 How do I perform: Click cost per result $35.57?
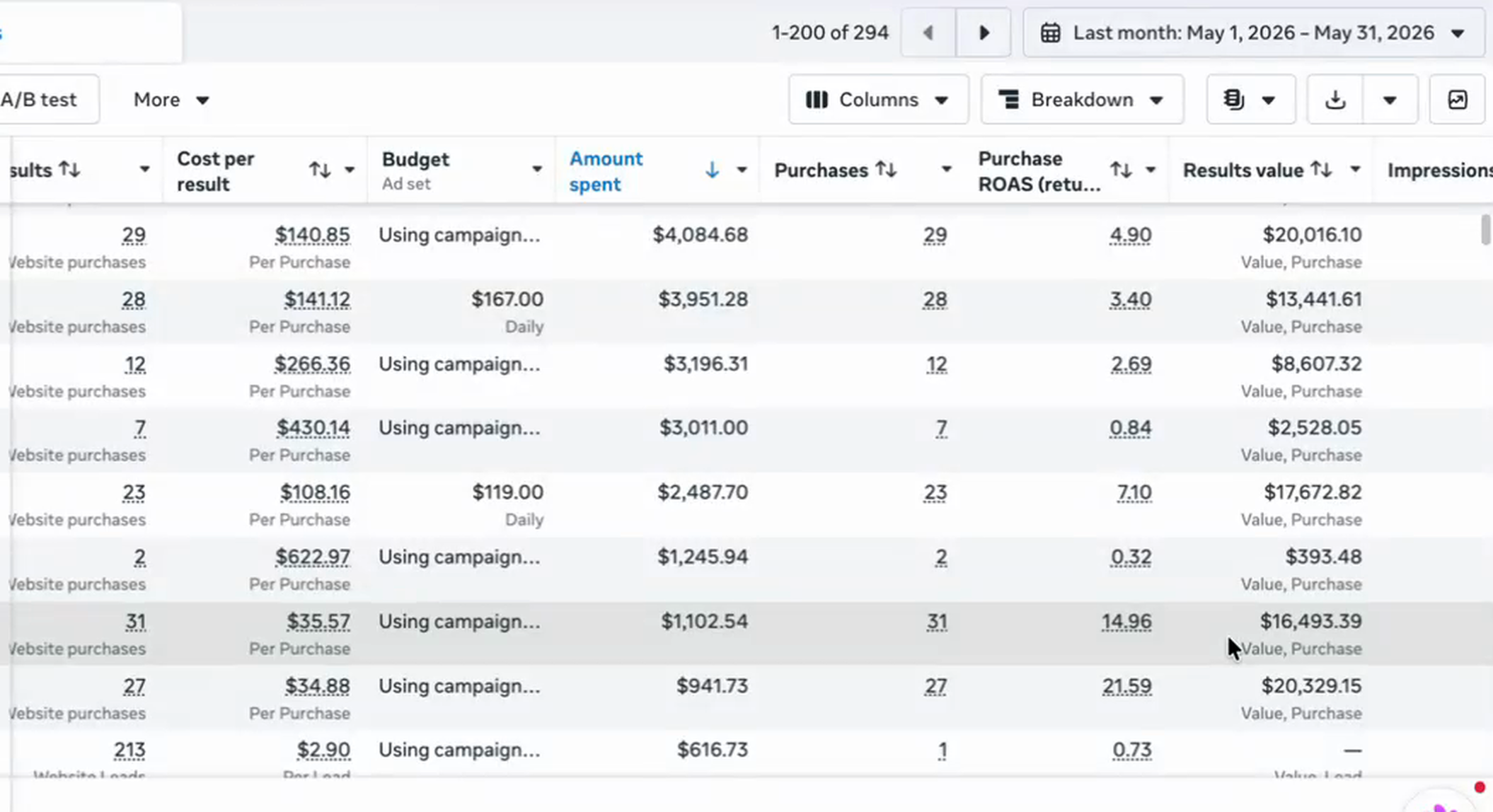pos(318,622)
